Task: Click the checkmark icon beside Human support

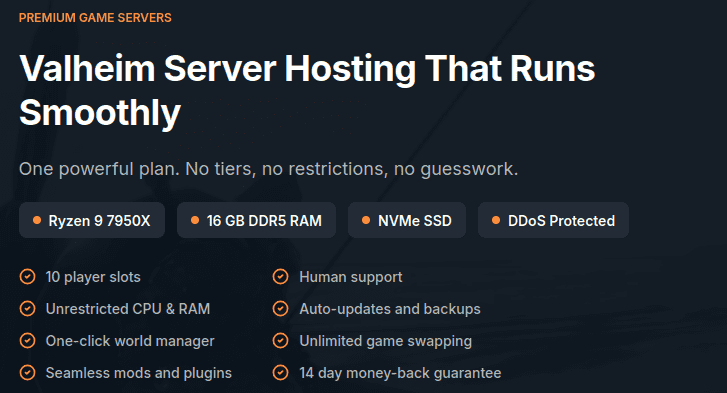Action: [x=281, y=277]
